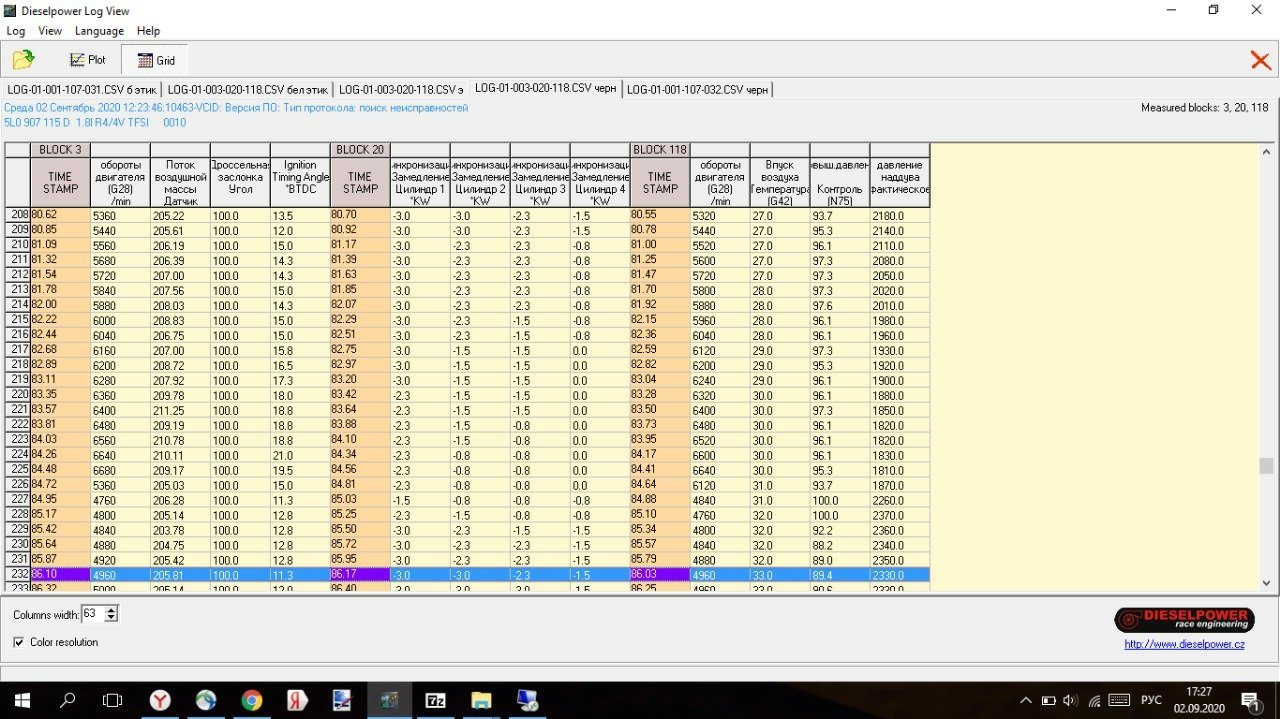The height and width of the screenshot is (719, 1280).
Task: Click the air mass cell 210.78
Action: coord(180,440)
